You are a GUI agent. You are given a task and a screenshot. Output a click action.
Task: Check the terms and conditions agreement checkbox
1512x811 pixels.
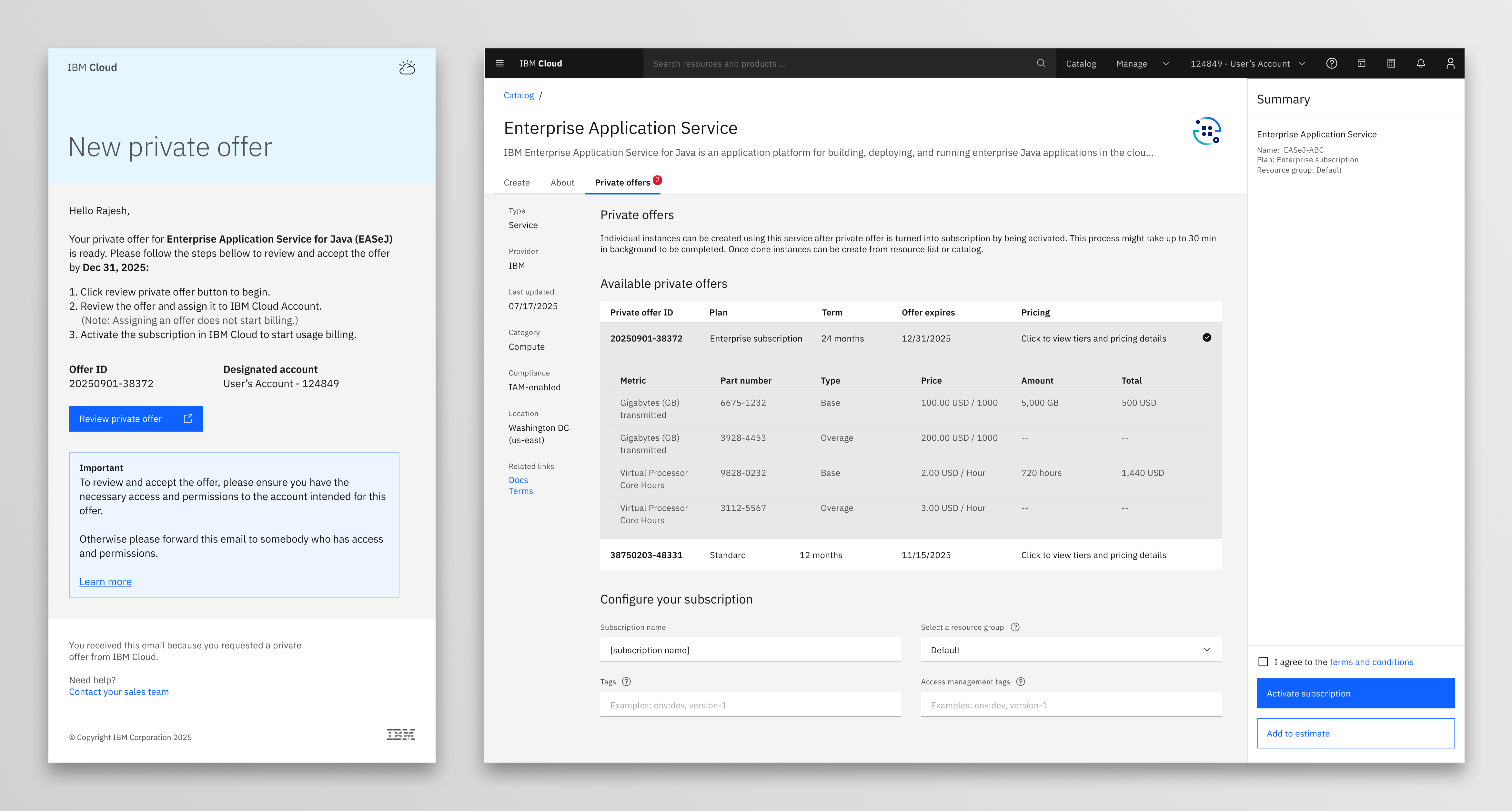[1263, 662]
